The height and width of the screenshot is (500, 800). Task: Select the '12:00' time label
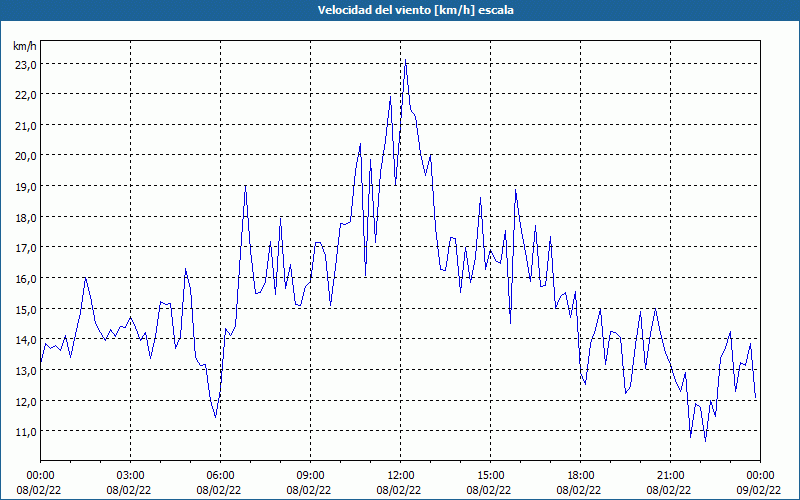[400, 476]
